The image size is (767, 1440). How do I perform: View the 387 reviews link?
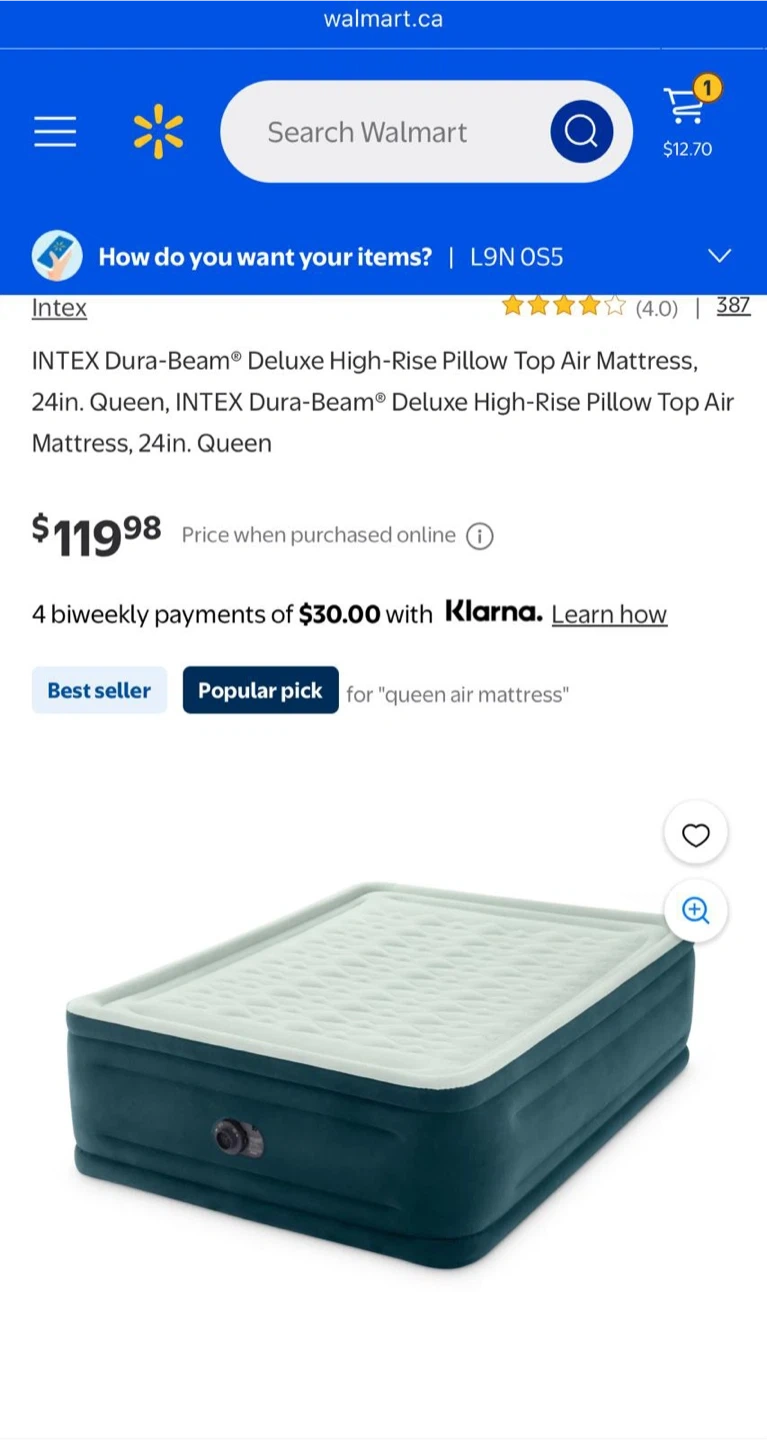pyautogui.click(x=733, y=306)
